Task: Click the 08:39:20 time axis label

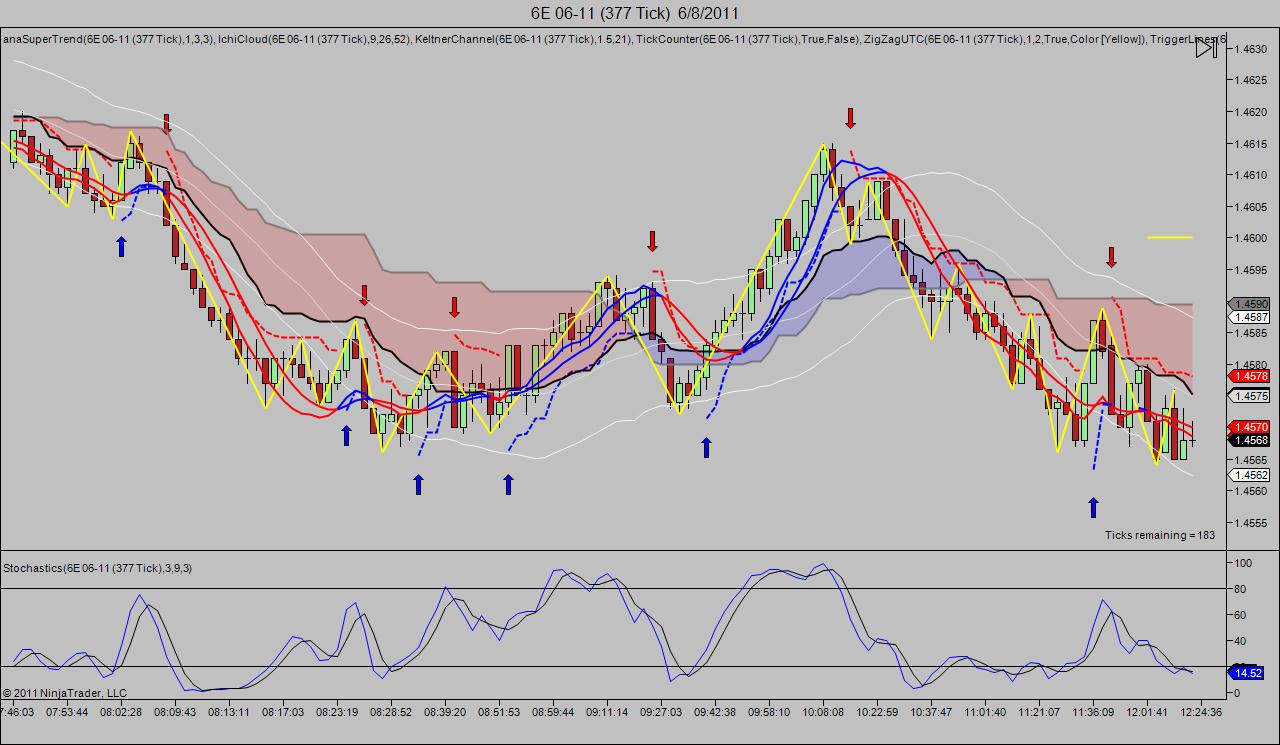Action: coord(445,713)
